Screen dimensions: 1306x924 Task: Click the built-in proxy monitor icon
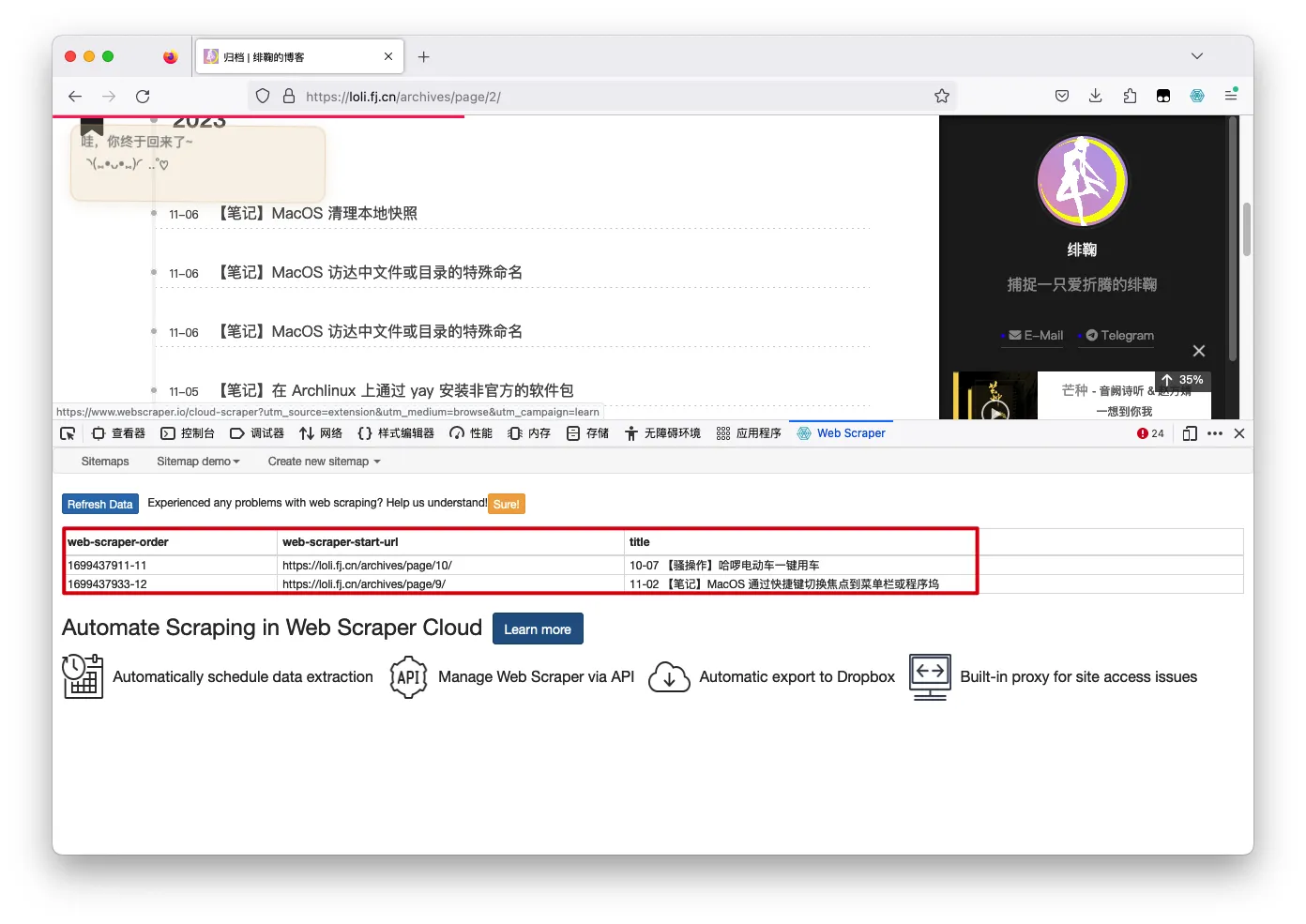930,676
